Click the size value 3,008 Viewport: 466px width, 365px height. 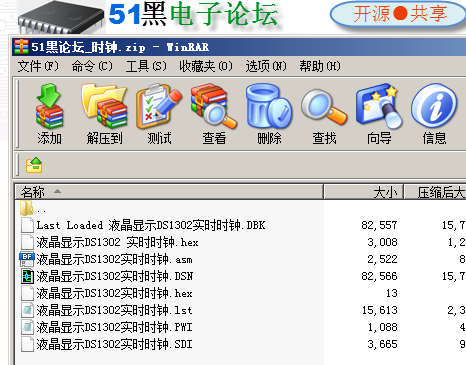382,242
